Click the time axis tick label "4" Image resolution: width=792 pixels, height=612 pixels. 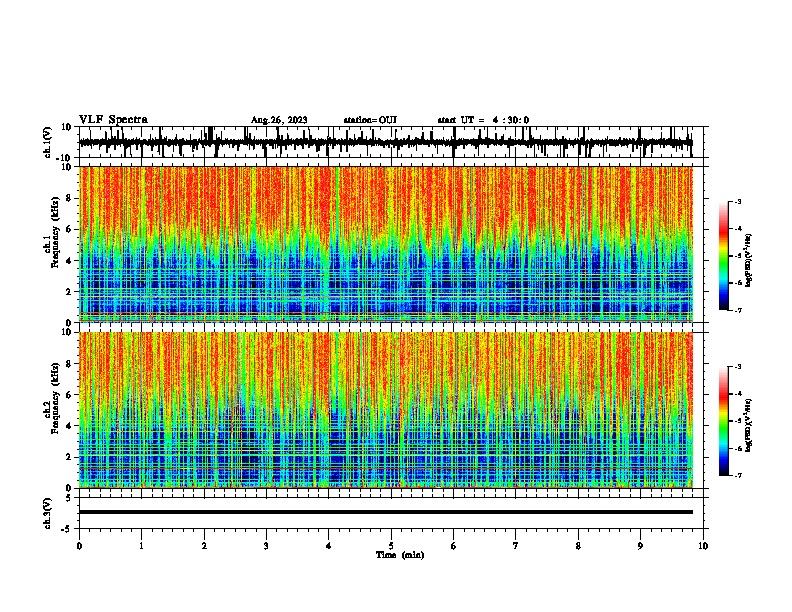329,546
